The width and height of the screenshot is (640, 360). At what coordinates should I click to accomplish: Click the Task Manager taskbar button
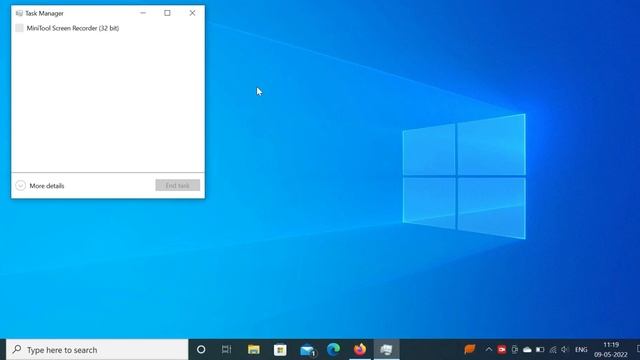click(386, 350)
